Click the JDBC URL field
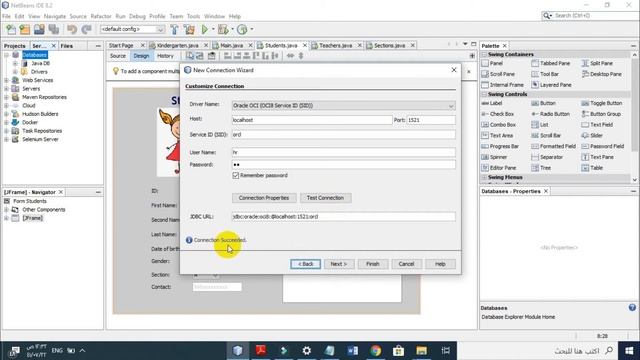 (343, 217)
